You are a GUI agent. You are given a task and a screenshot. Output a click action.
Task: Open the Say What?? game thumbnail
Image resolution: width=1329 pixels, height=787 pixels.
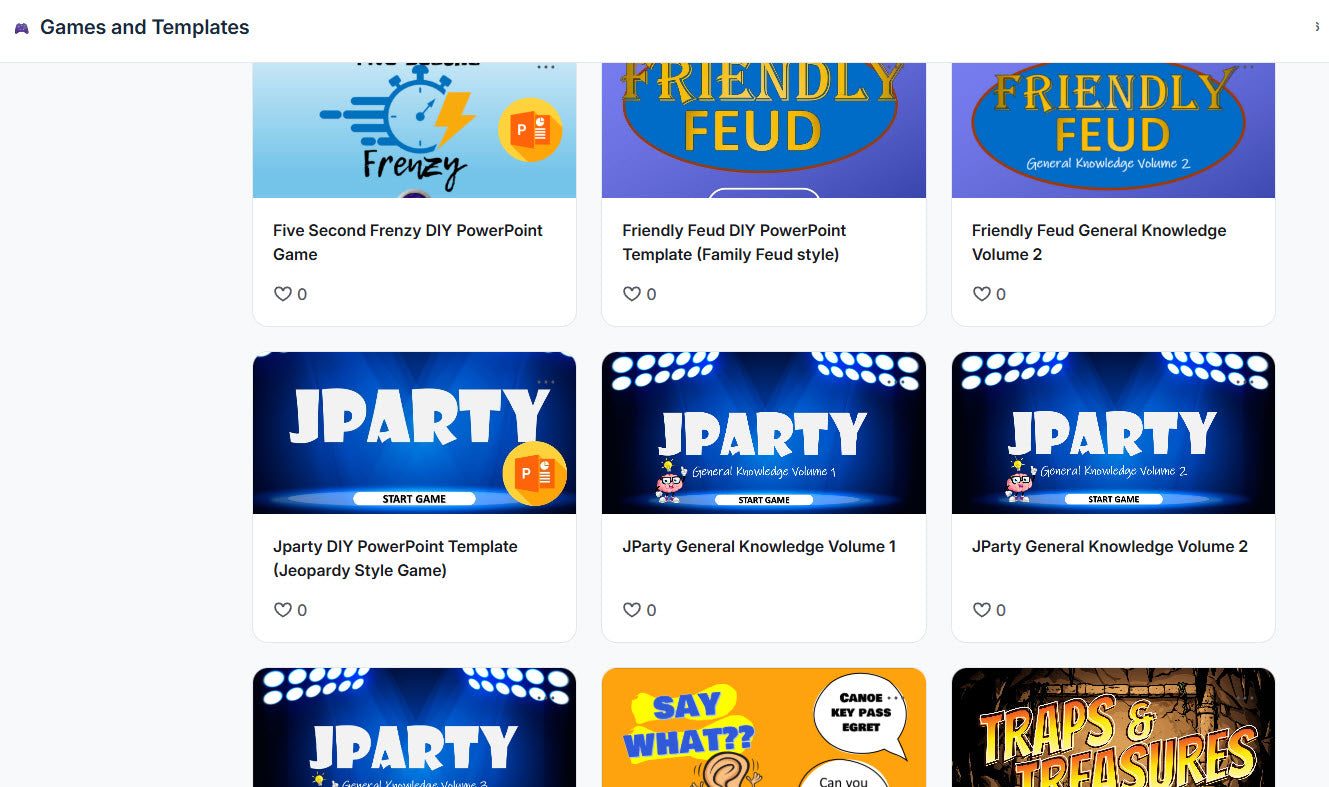(x=764, y=727)
